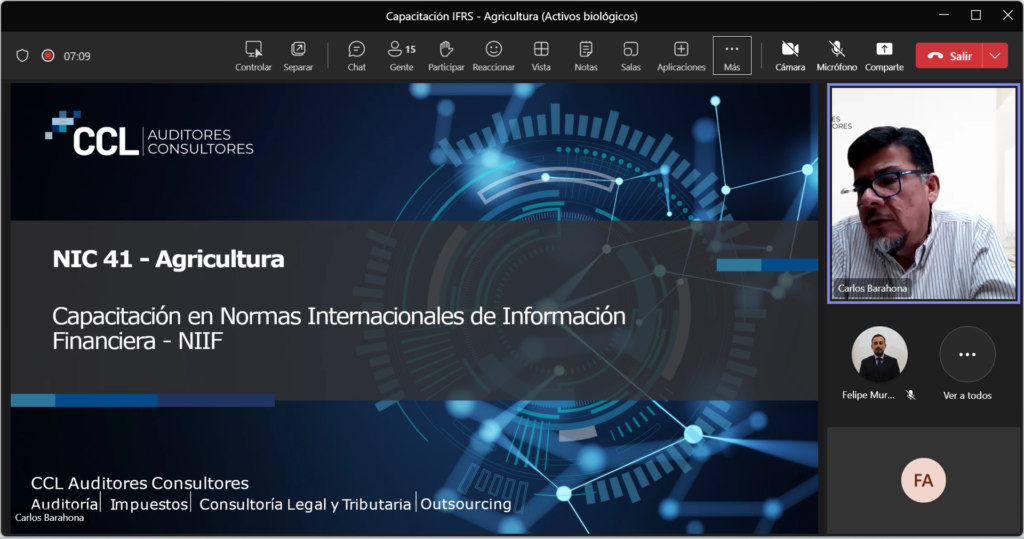Screen dimensions: 1024x539
Task: Show the Gente participants list
Action: (x=401, y=56)
